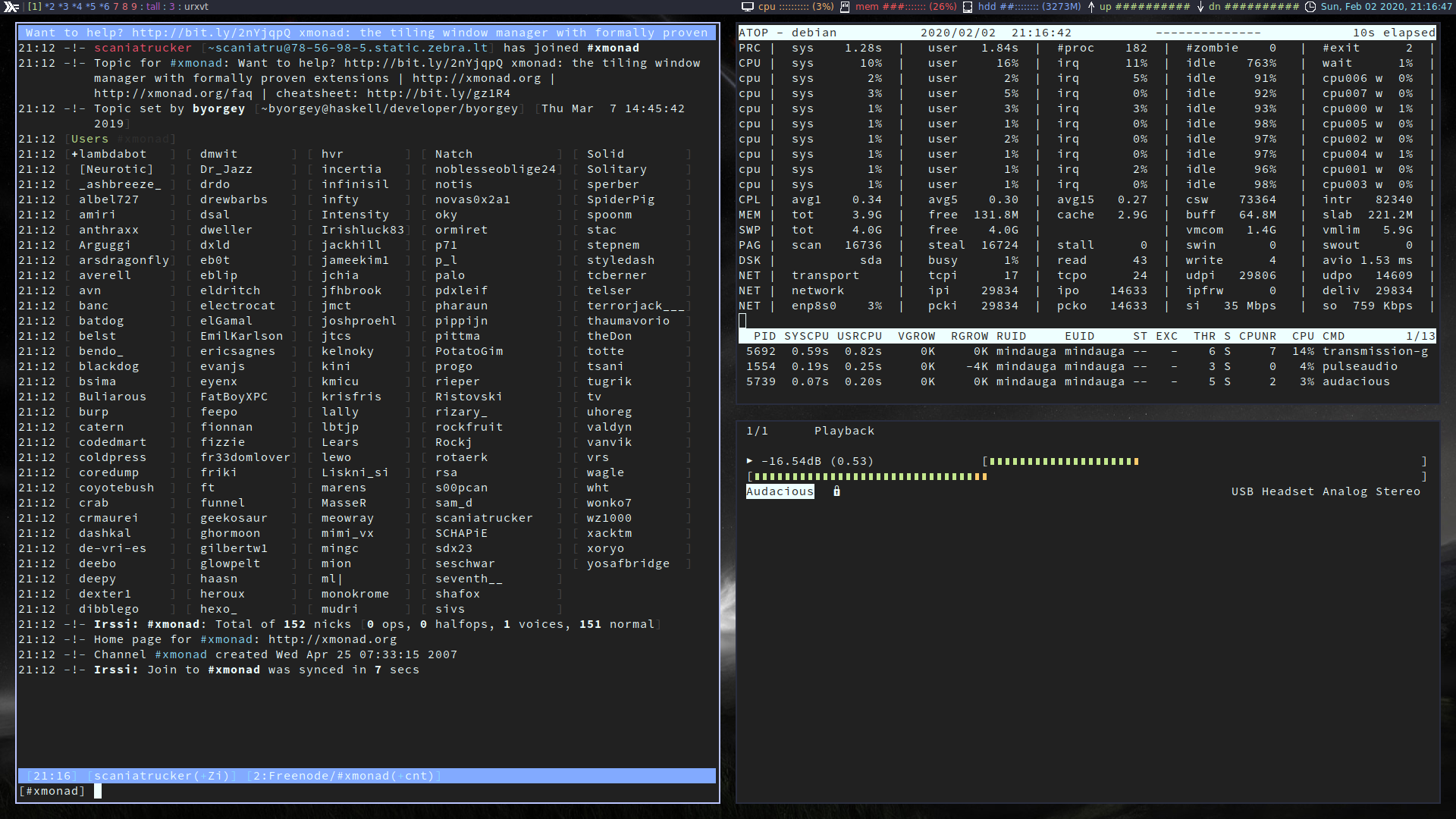Click nick yosafbridge
This screenshot has width=1456, height=819.
pyautogui.click(x=628, y=563)
